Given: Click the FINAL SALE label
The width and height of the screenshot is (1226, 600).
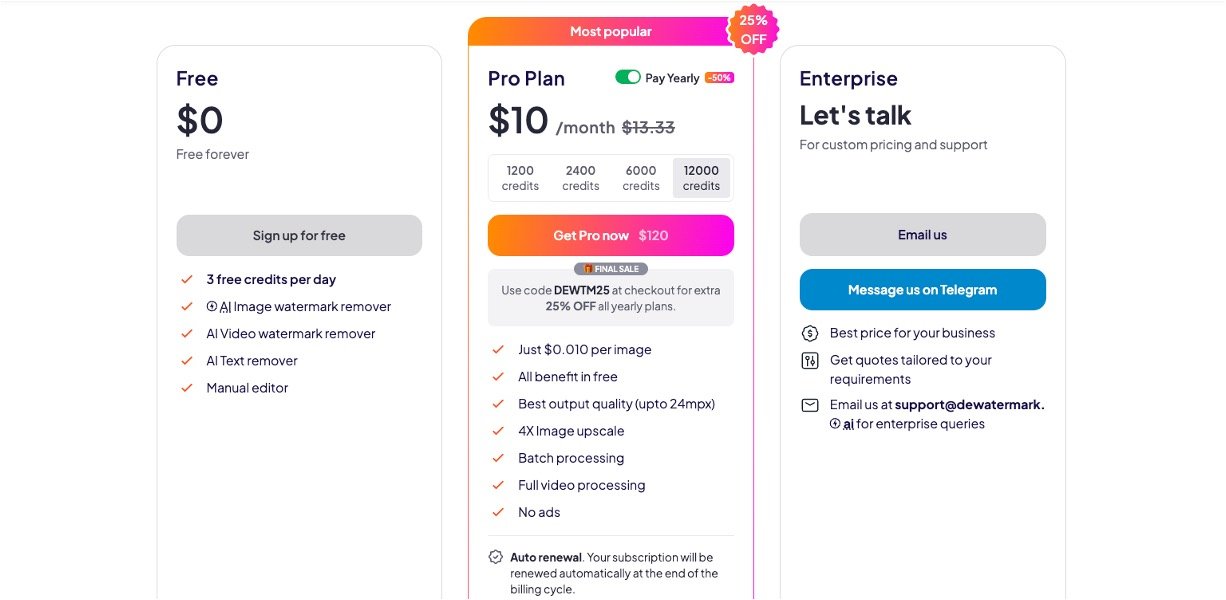Looking at the screenshot, I should coord(611,269).
